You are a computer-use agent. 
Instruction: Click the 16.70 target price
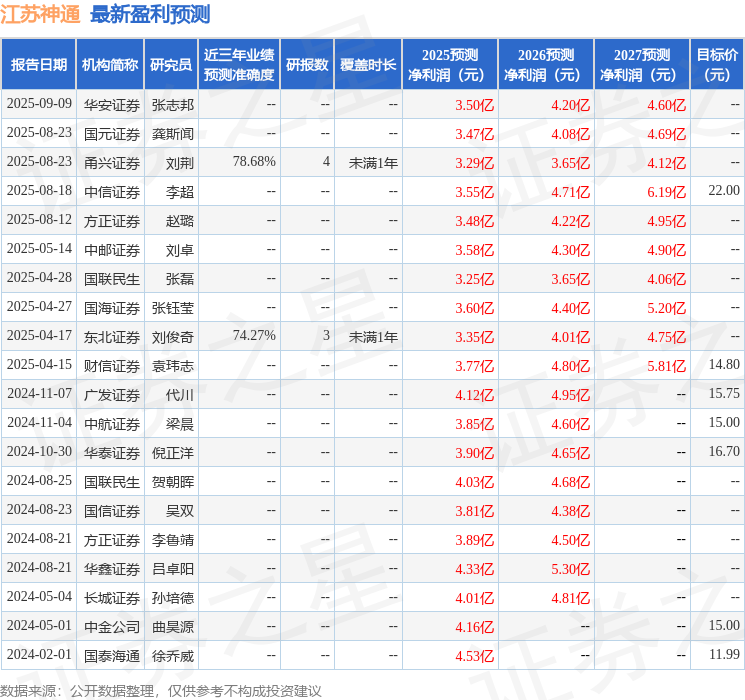724,451
